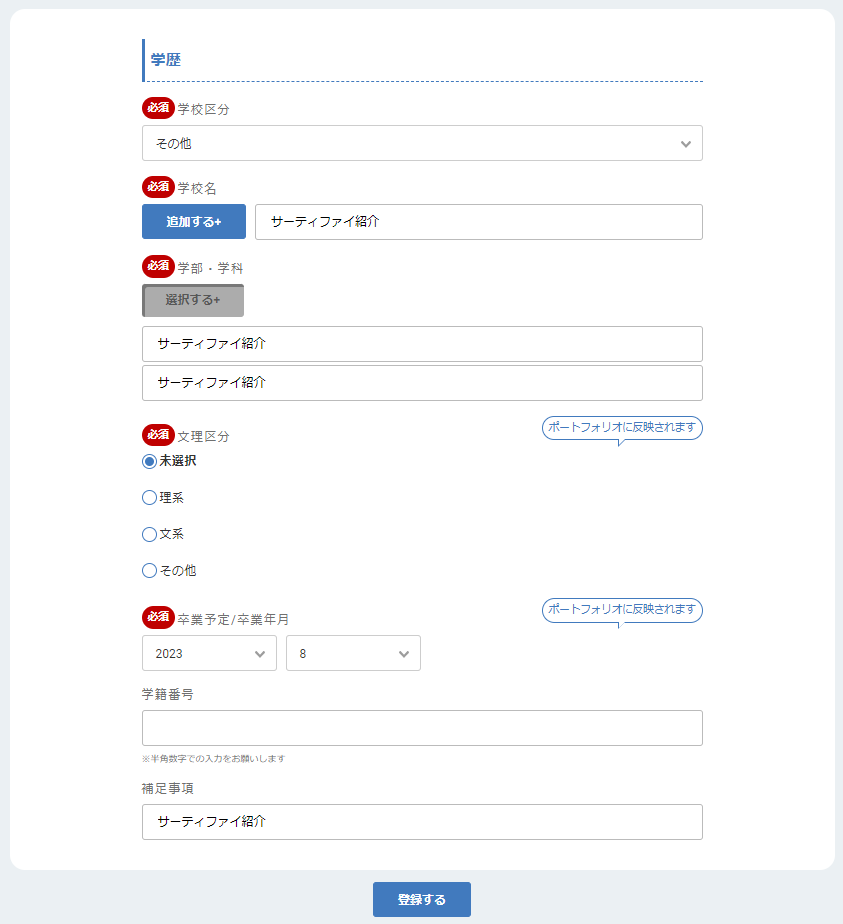Screen dimensions: 843x924
Task: Click the 登録する submit button
Action: [422, 899]
